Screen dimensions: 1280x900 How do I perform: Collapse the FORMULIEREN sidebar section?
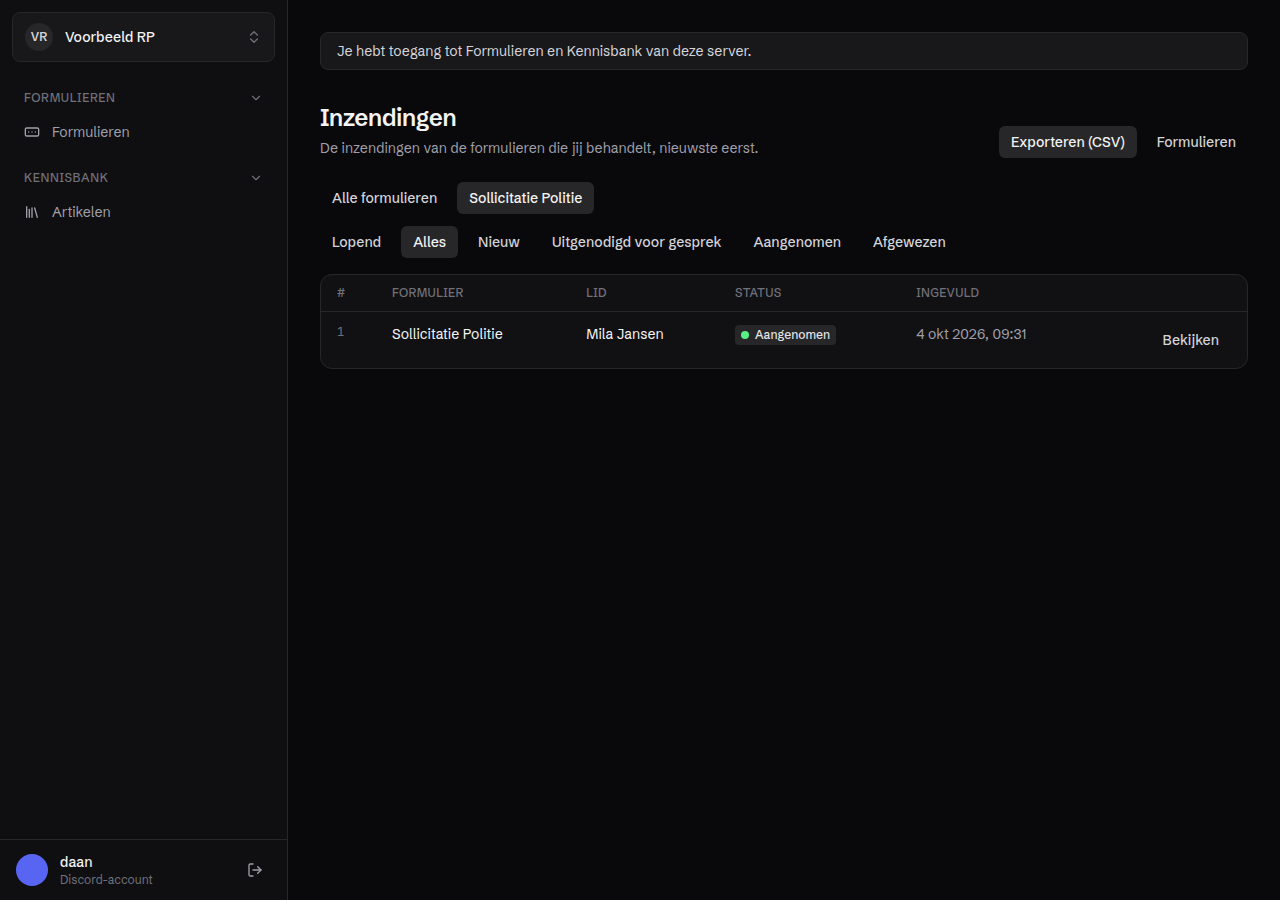coord(143,98)
